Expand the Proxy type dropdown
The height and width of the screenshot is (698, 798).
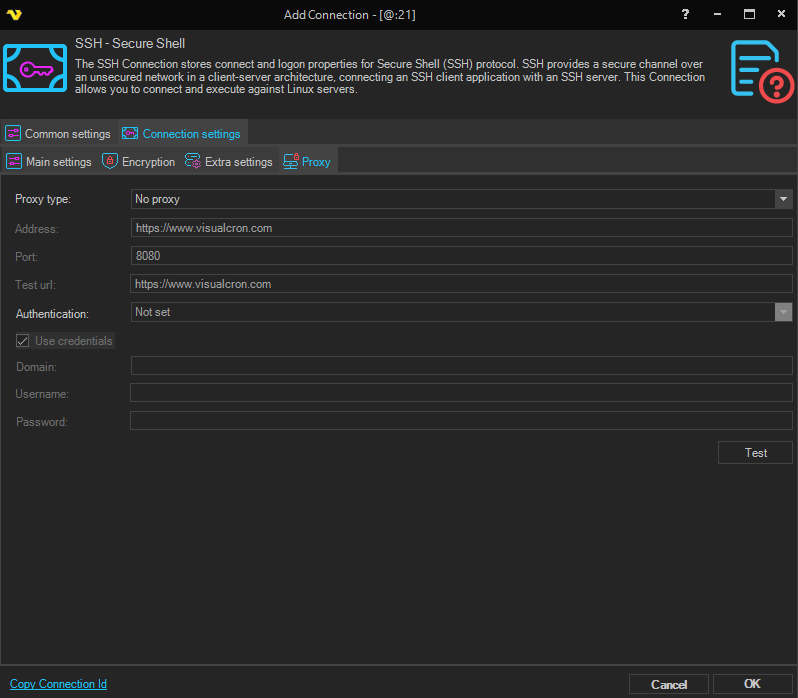[x=784, y=199]
